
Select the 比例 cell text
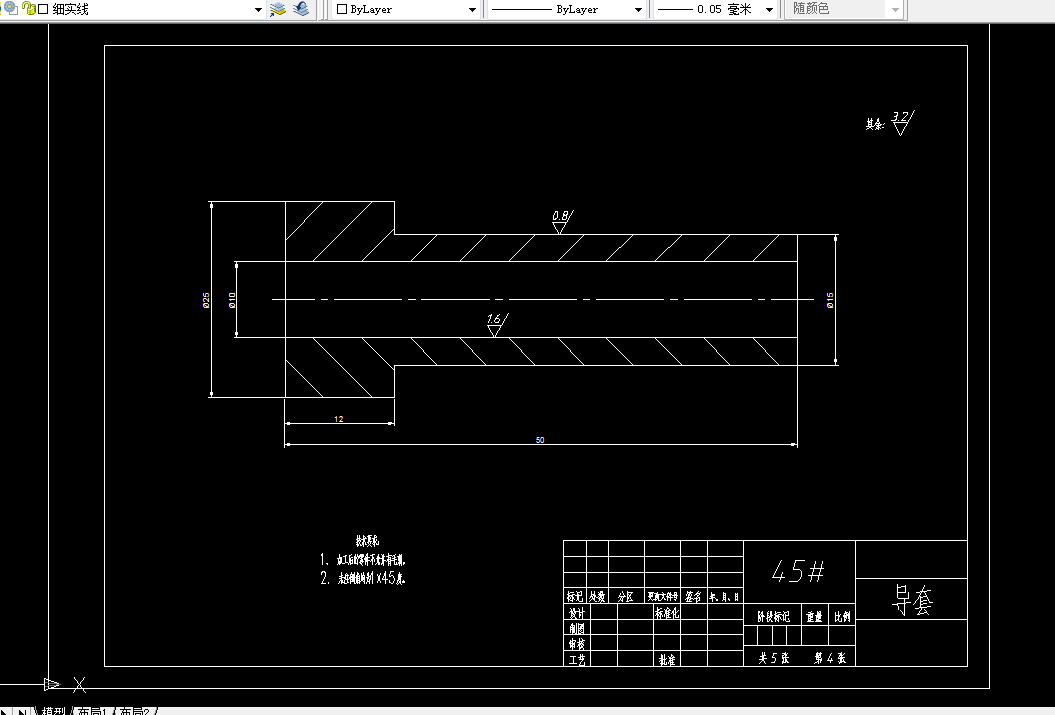pyautogui.click(x=842, y=616)
